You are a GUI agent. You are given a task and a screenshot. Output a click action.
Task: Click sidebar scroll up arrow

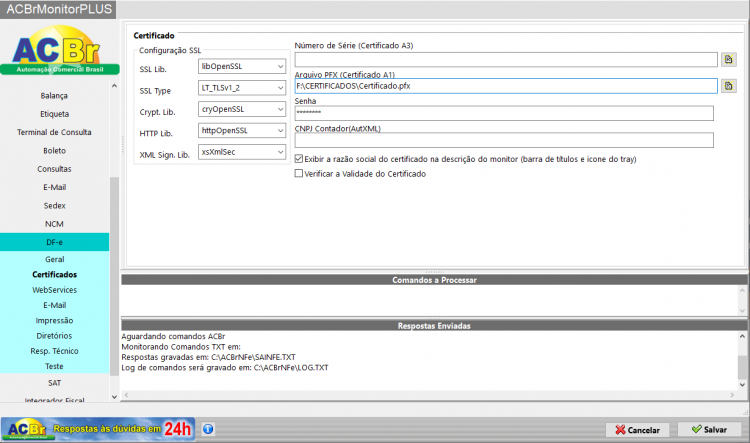click(x=114, y=86)
